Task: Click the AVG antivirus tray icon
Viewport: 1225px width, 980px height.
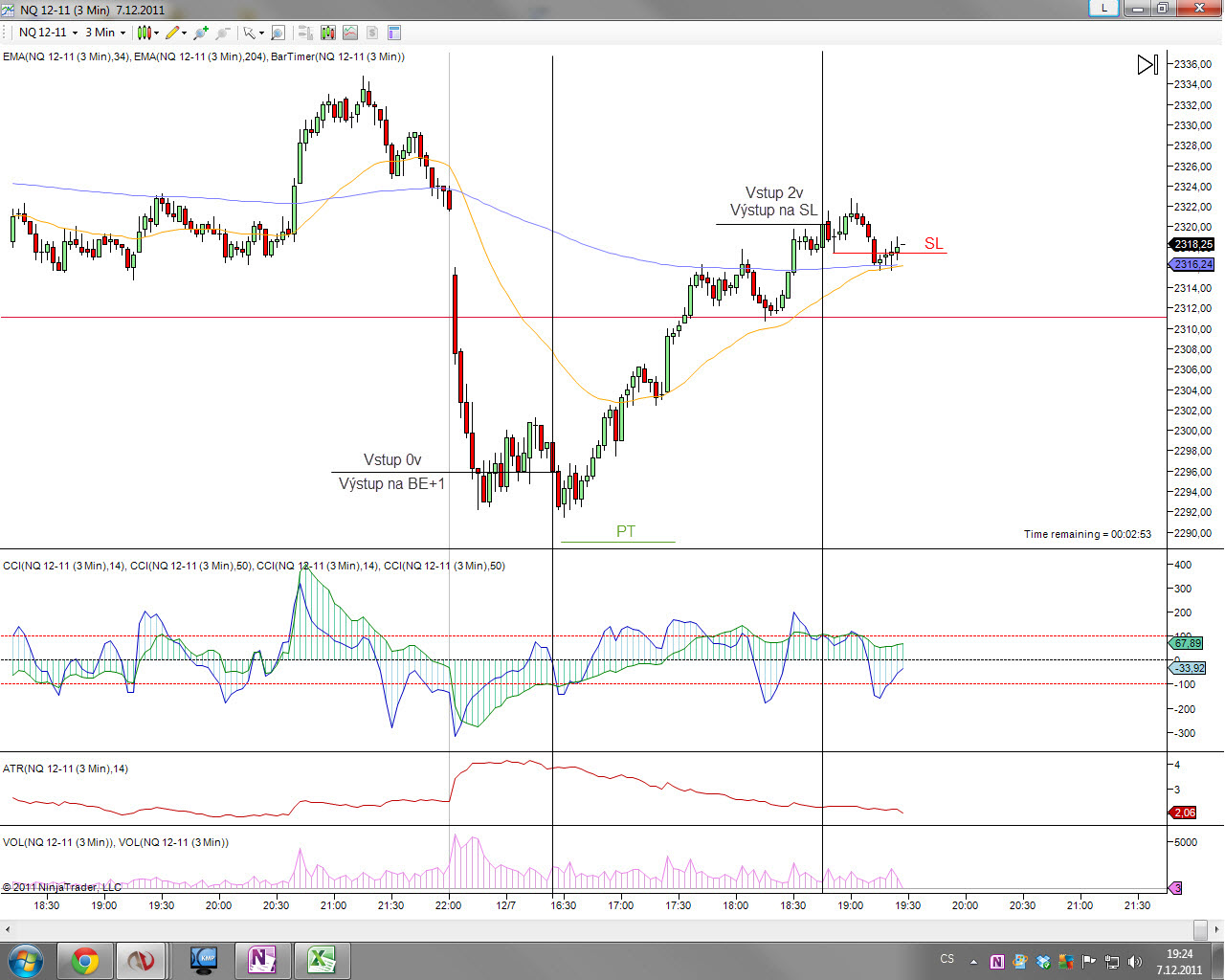Action: [1066, 962]
